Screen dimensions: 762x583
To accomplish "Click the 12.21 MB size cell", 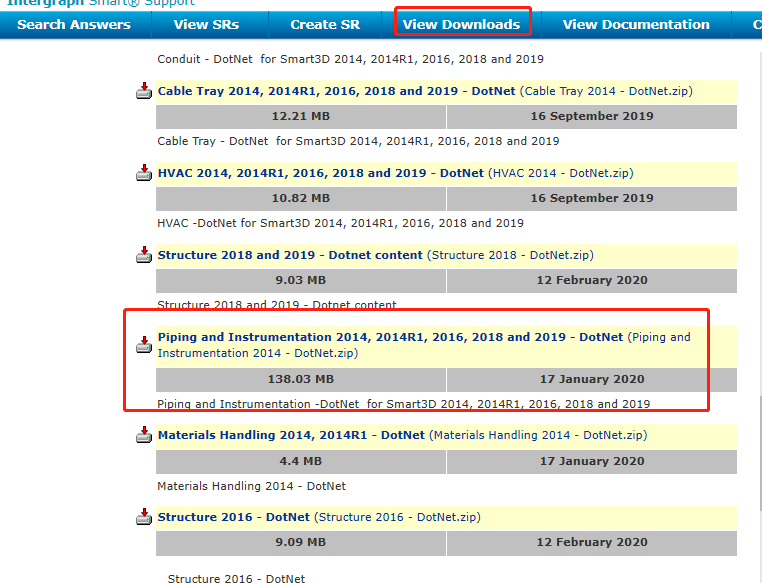I will [x=301, y=117].
